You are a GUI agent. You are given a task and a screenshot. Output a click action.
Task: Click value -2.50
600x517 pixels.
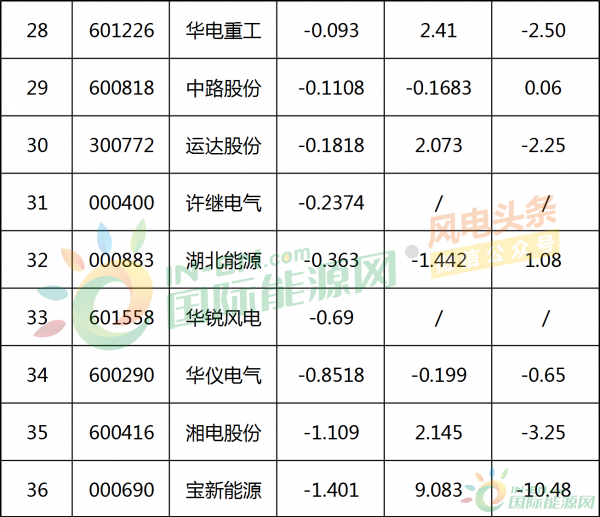tap(543, 31)
